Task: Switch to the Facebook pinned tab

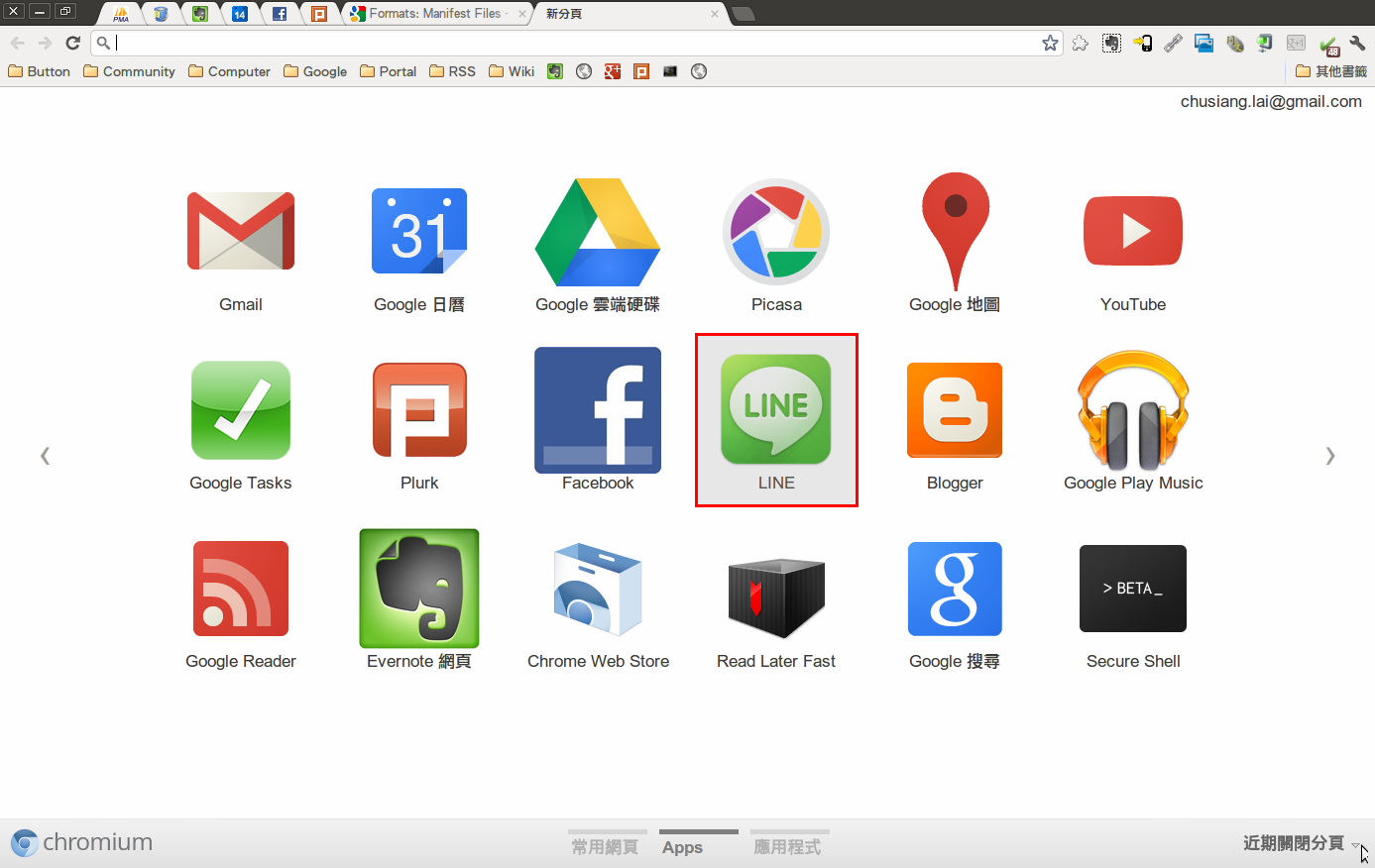Action: point(280,14)
